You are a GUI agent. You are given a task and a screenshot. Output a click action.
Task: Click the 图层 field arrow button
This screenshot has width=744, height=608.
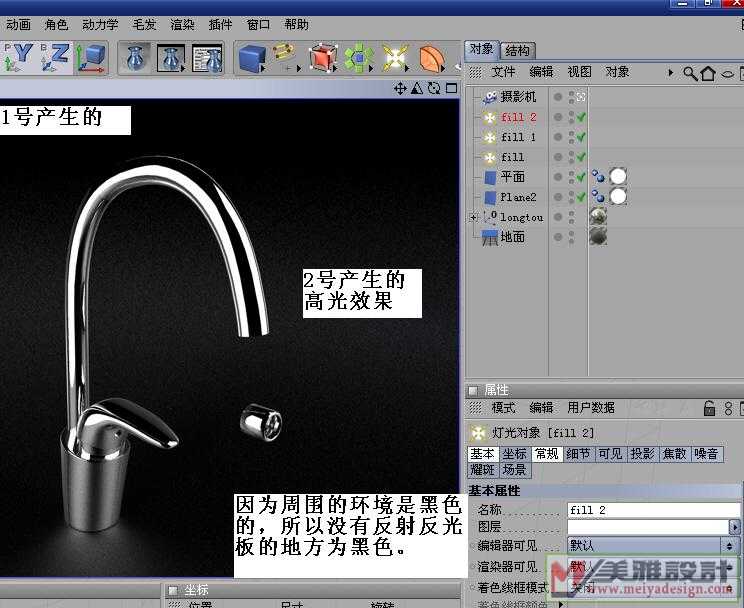tap(735, 527)
